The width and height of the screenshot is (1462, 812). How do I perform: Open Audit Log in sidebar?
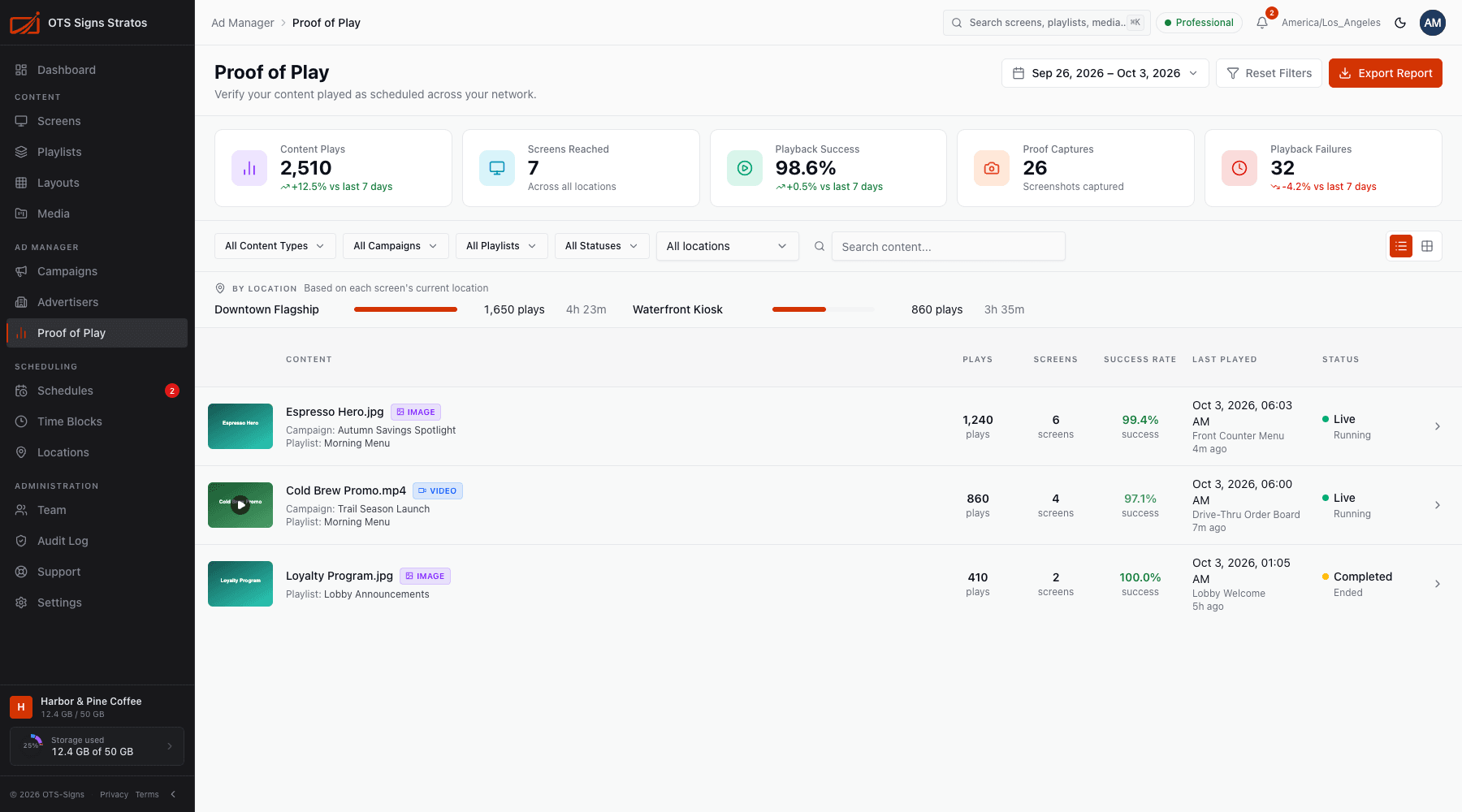point(97,541)
